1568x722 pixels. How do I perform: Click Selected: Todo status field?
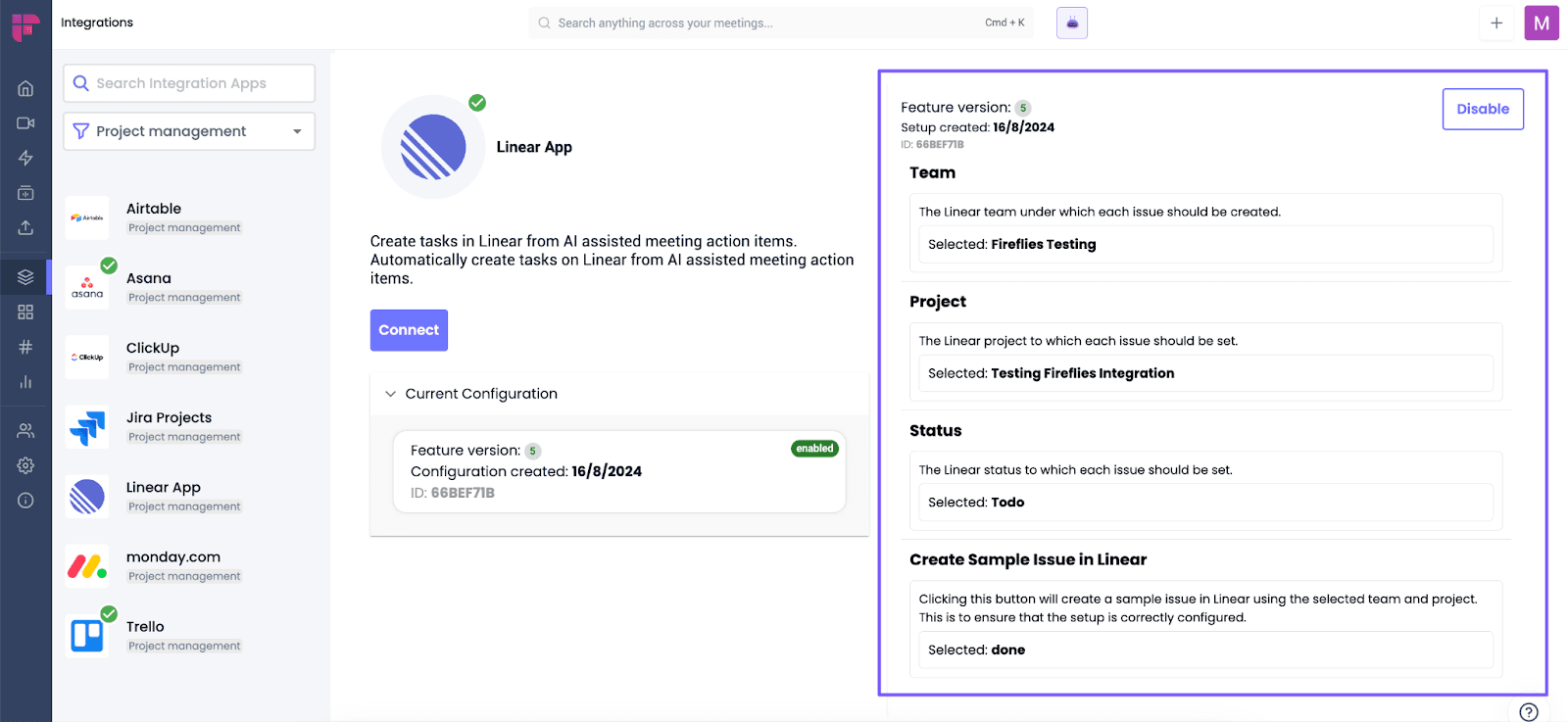[x=1205, y=503]
